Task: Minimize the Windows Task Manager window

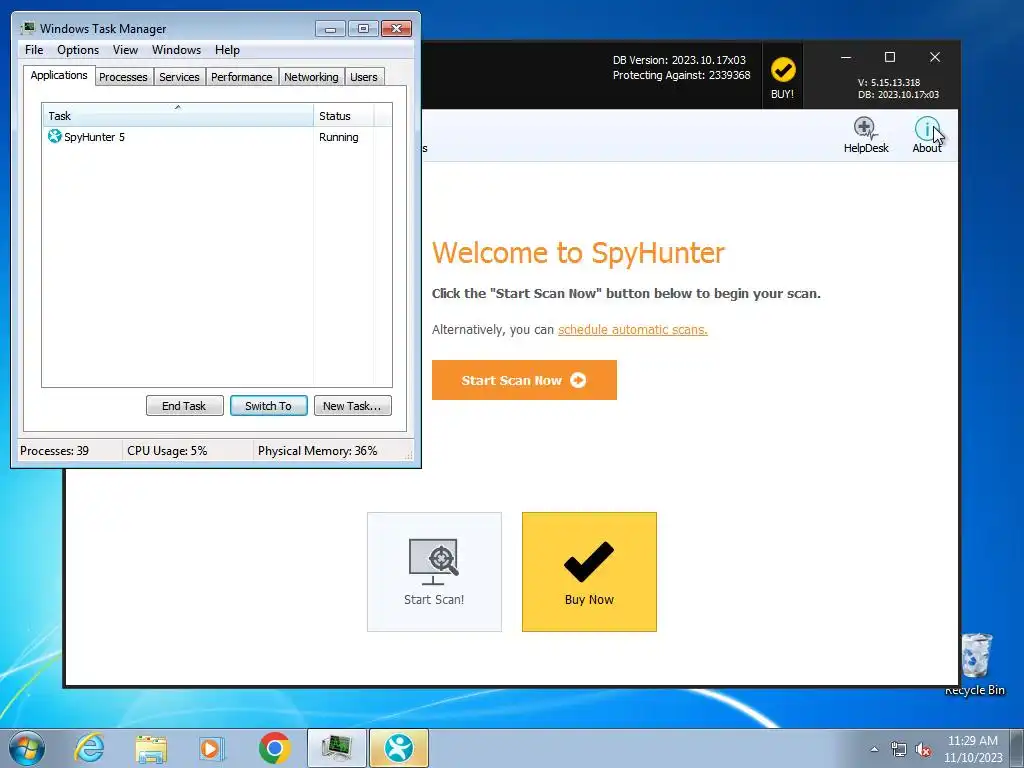Action: [330, 29]
